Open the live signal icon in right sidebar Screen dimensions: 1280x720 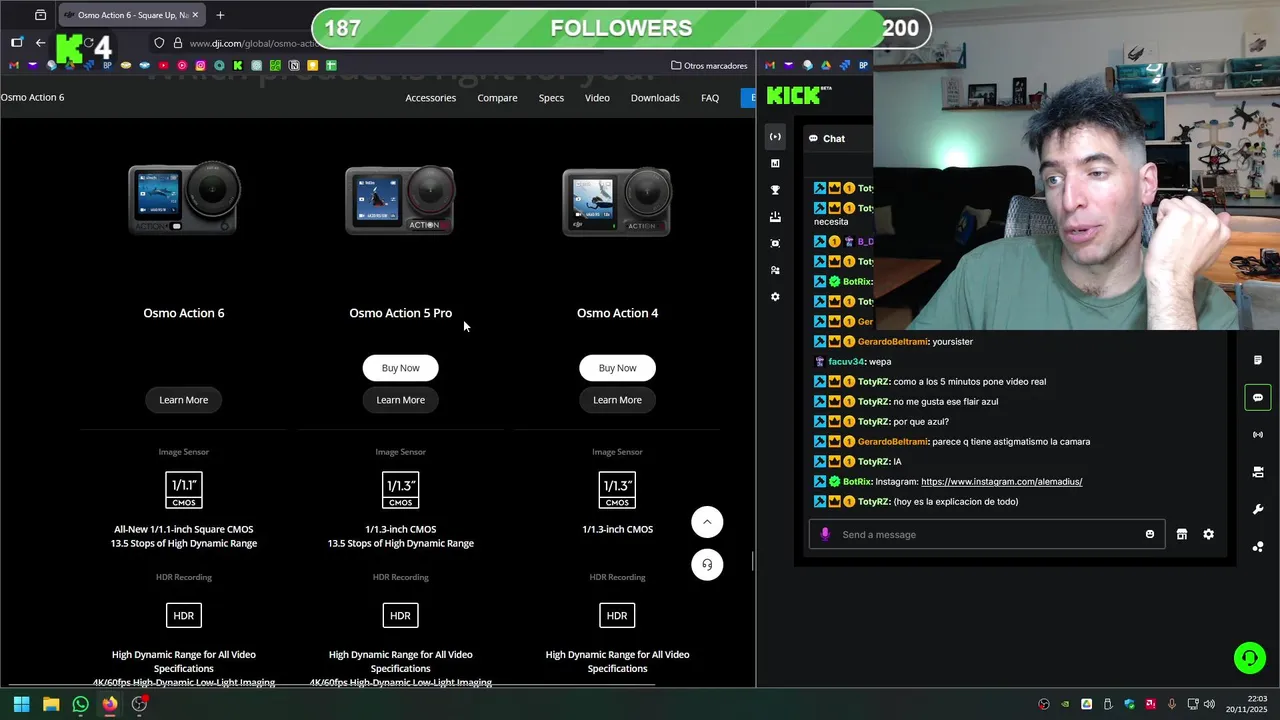1258,434
